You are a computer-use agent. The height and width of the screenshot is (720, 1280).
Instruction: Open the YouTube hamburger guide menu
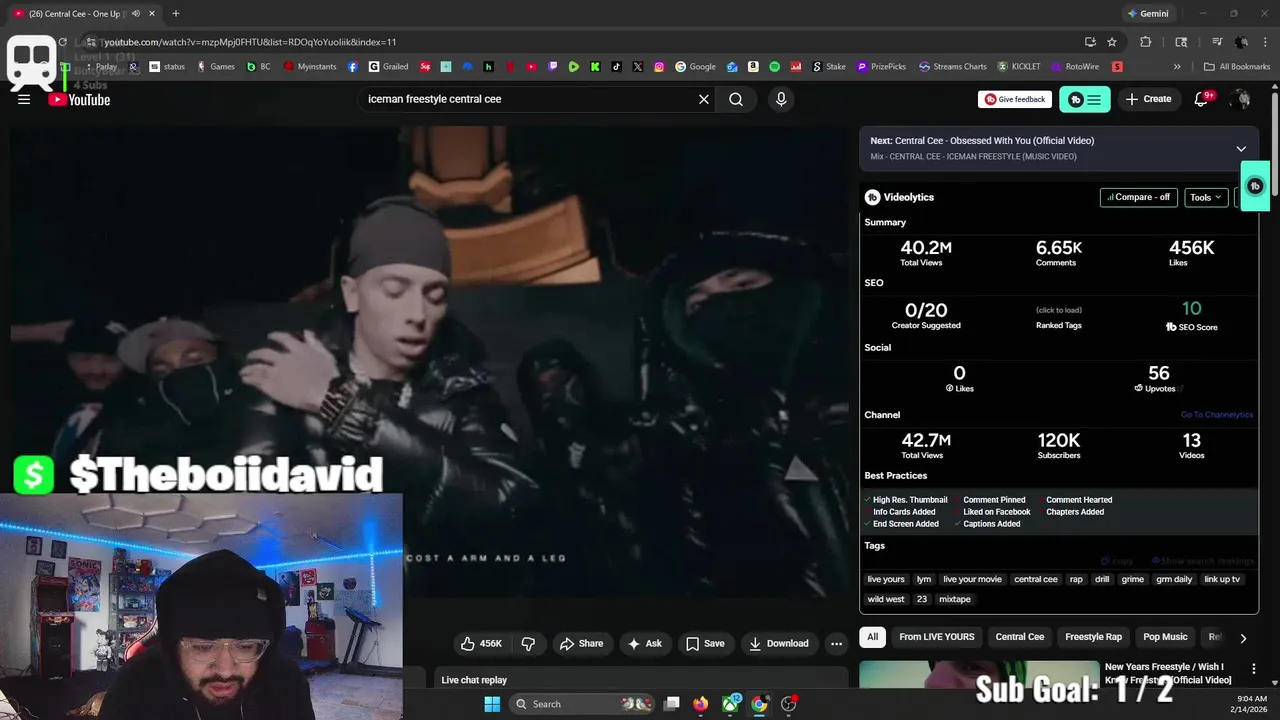click(x=24, y=99)
